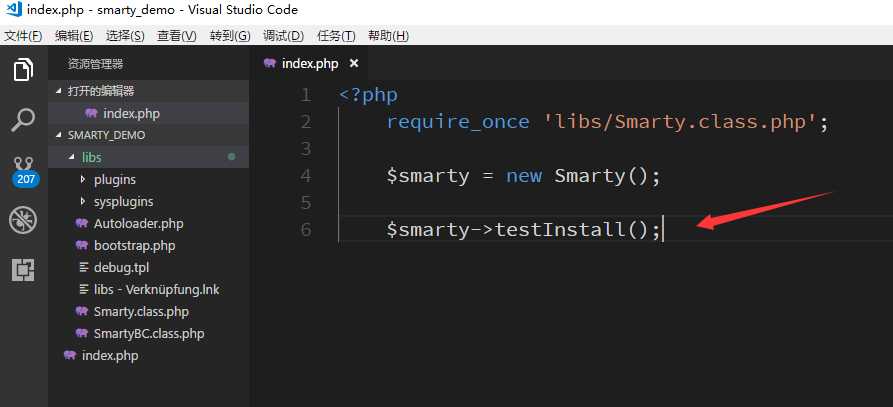Open the Search view in activity bar
Viewport: 893px width, 407px height.
[x=23, y=120]
